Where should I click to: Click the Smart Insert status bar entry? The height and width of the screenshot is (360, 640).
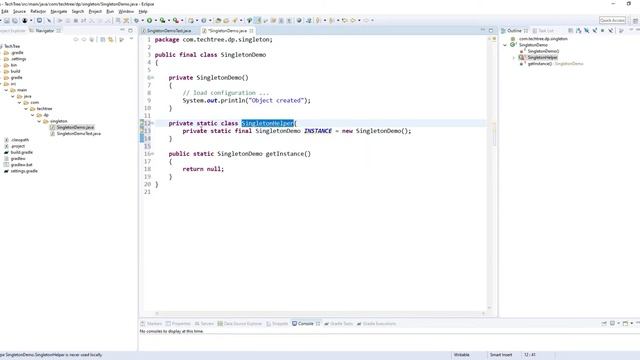tap(501, 355)
